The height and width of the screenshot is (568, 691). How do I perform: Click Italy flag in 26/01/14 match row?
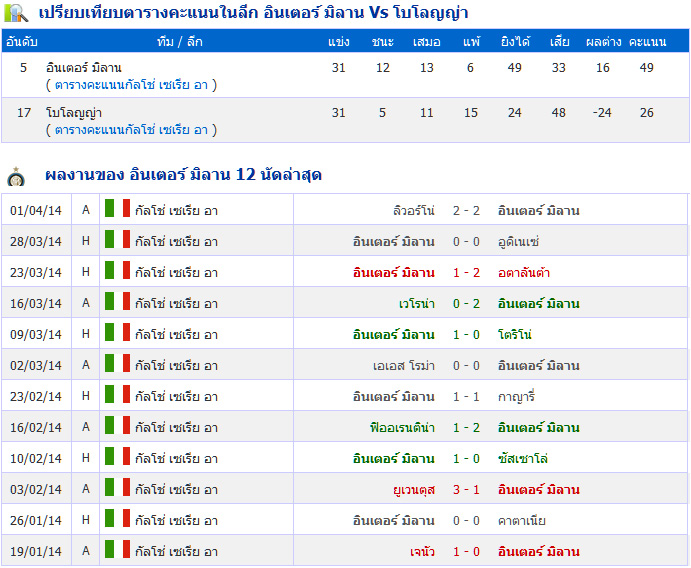tap(117, 518)
